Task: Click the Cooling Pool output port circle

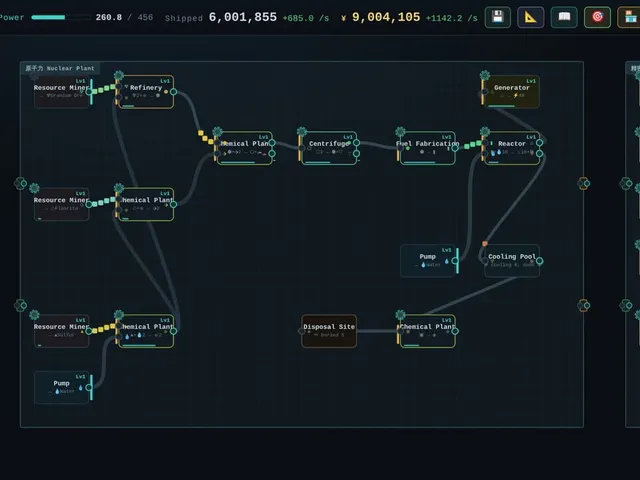Action: click(x=540, y=261)
